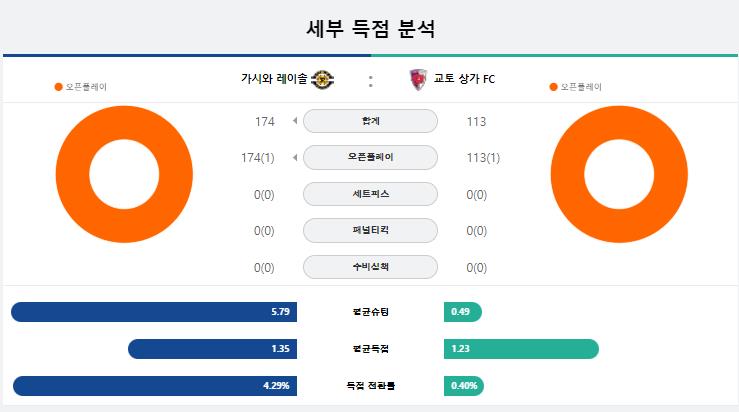Click the green 0.49 average shots bar
Image resolution: width=739 pixels, height=412 pixels.
463,312
